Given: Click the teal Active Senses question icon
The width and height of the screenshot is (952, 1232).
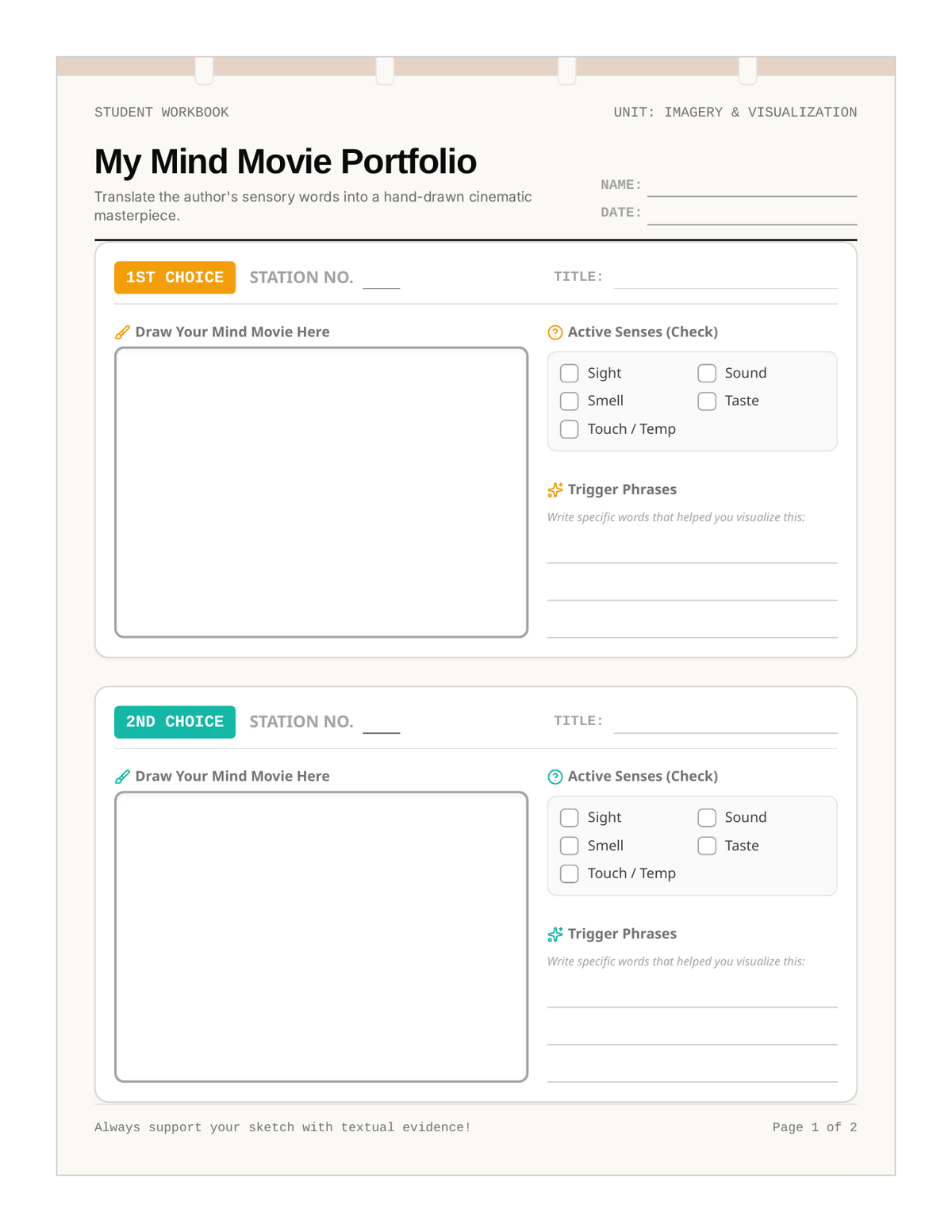Looking at the screenshot, I should click(555, 777).
